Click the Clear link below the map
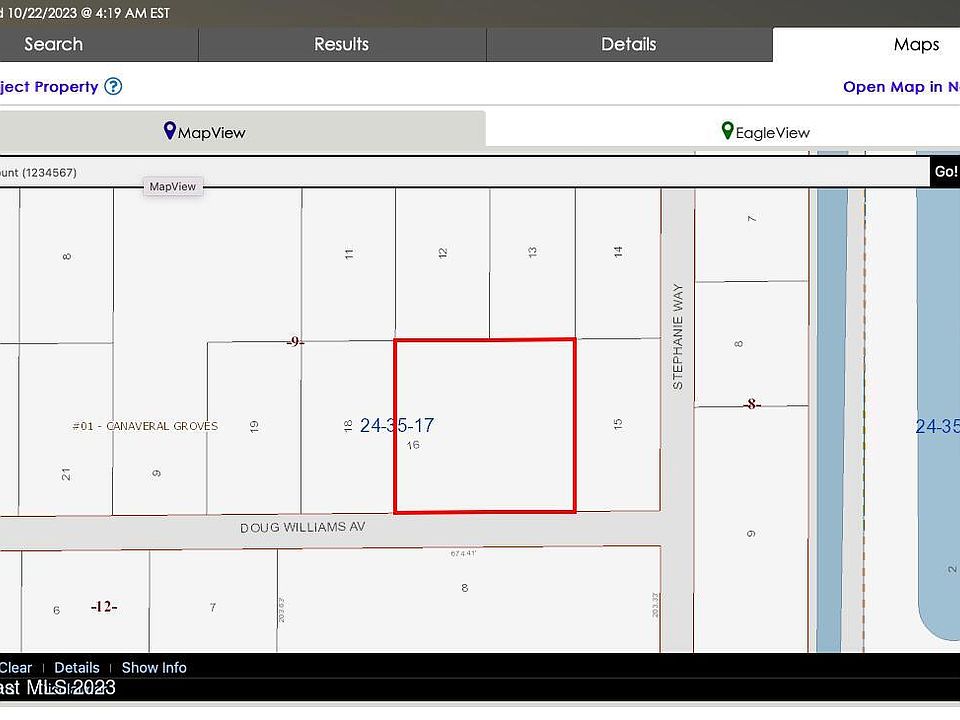Viewport: 960px width, 720px height. (x=16, y=667)
